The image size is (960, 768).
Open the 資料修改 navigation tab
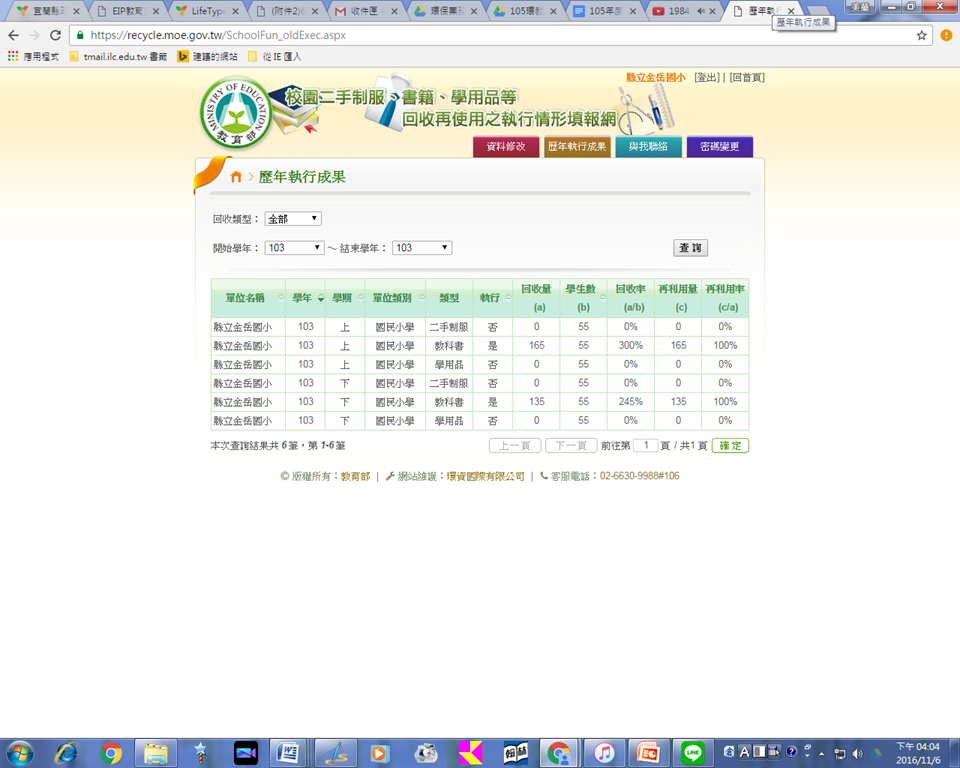(x=506, y=147)
